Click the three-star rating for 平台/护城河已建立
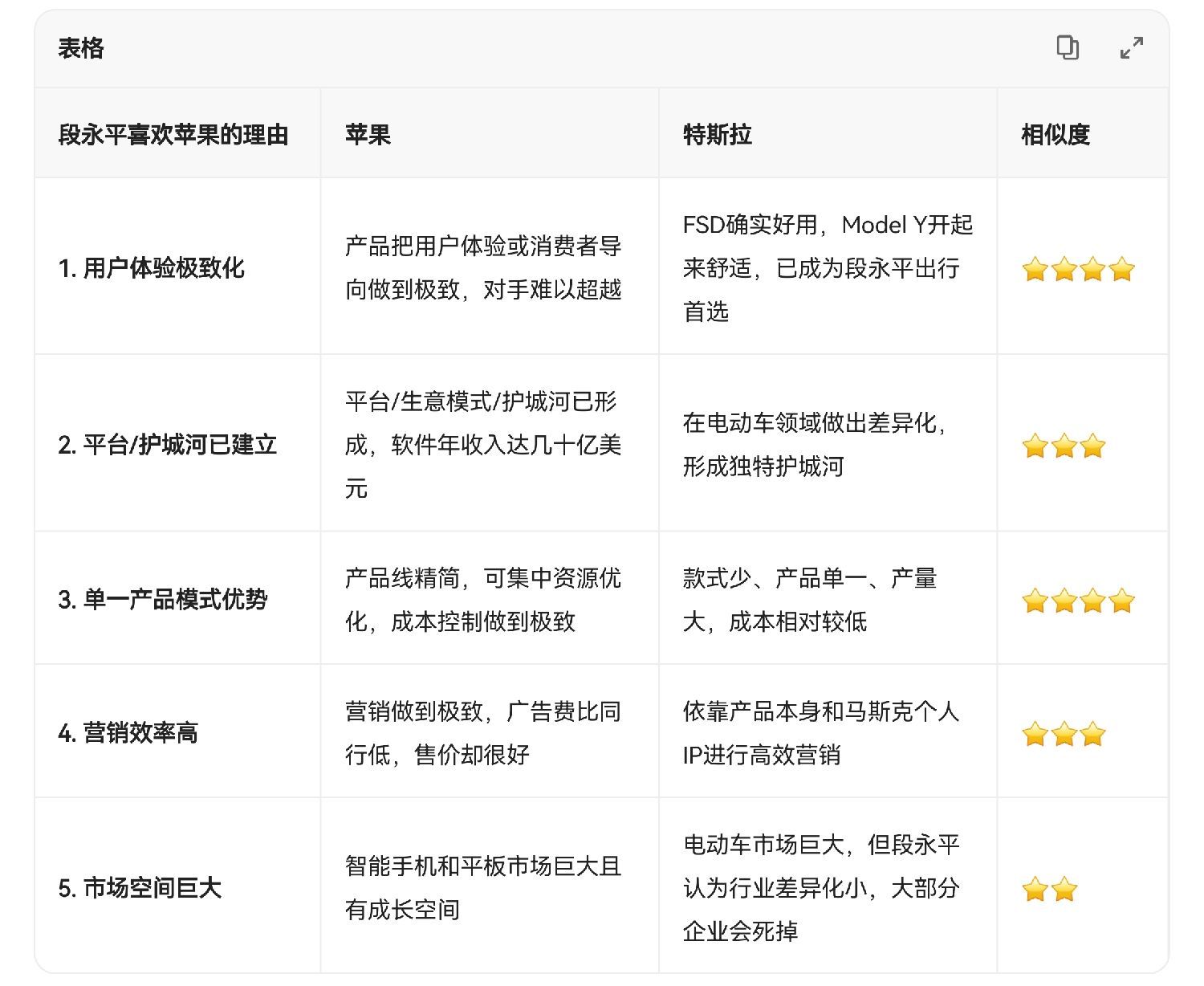Image resolution: width=1204 pixels, height=986 pixels. (x=1064, y=446)
